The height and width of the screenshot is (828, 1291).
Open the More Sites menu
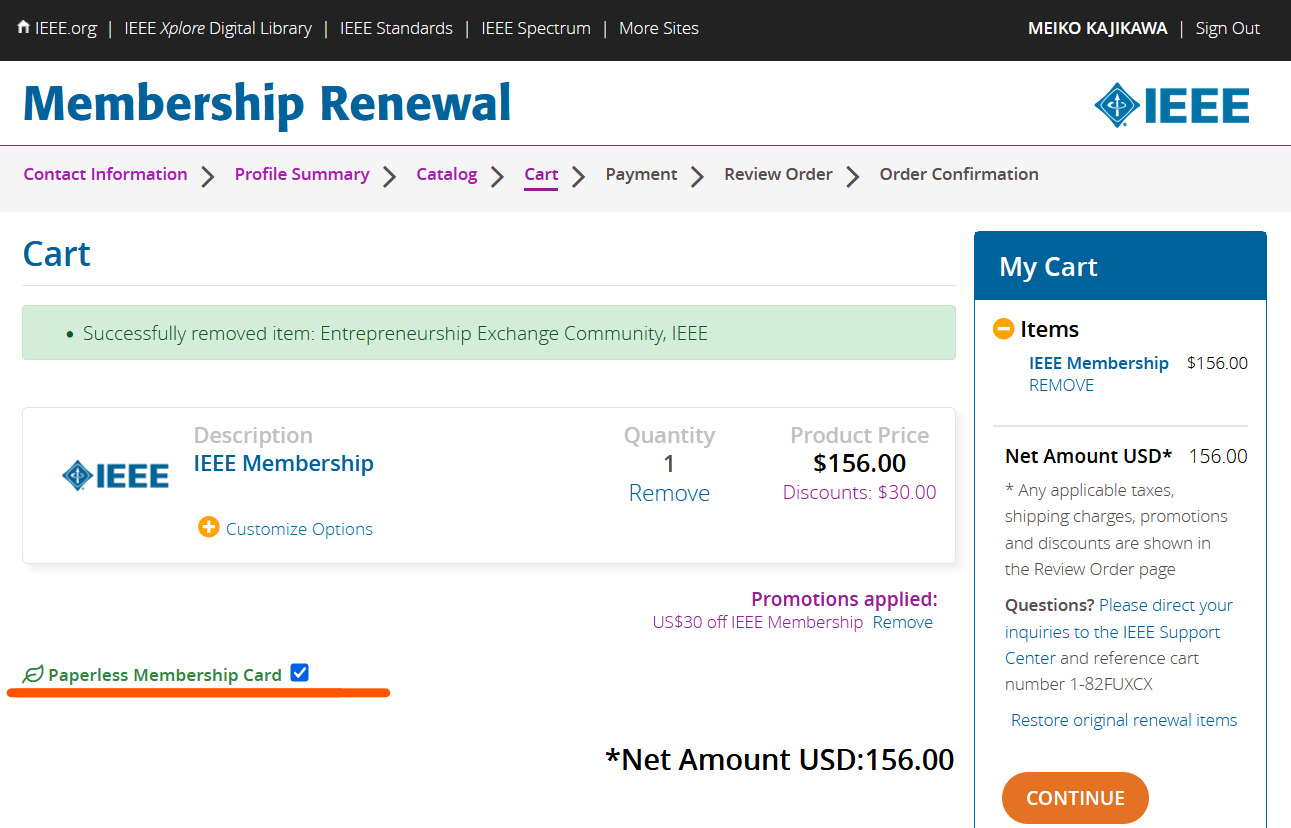click(x=659, y=28)
